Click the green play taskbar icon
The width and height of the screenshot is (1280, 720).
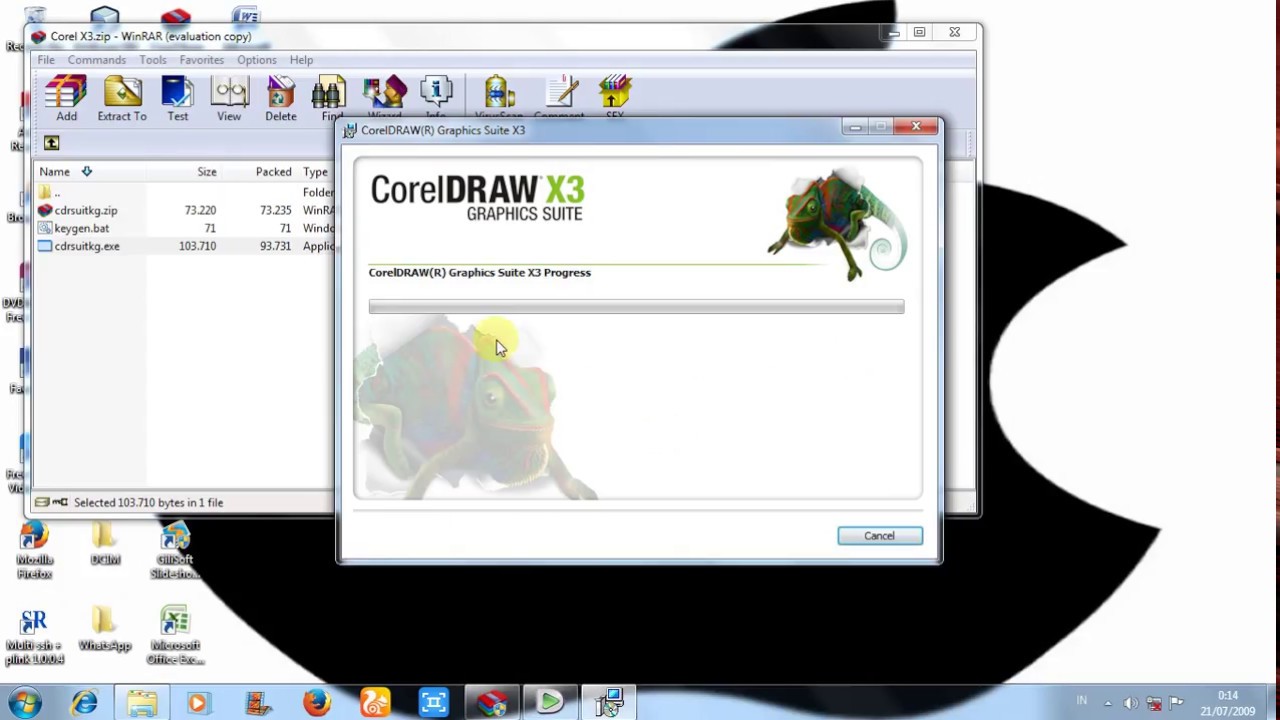point(550,703)
